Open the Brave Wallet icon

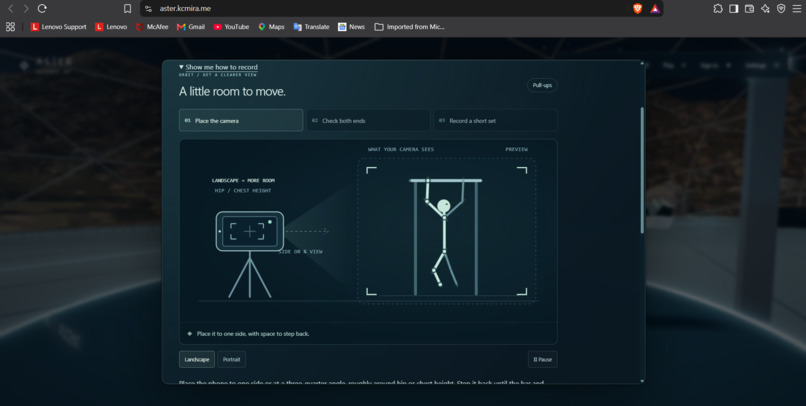point(749,9)
